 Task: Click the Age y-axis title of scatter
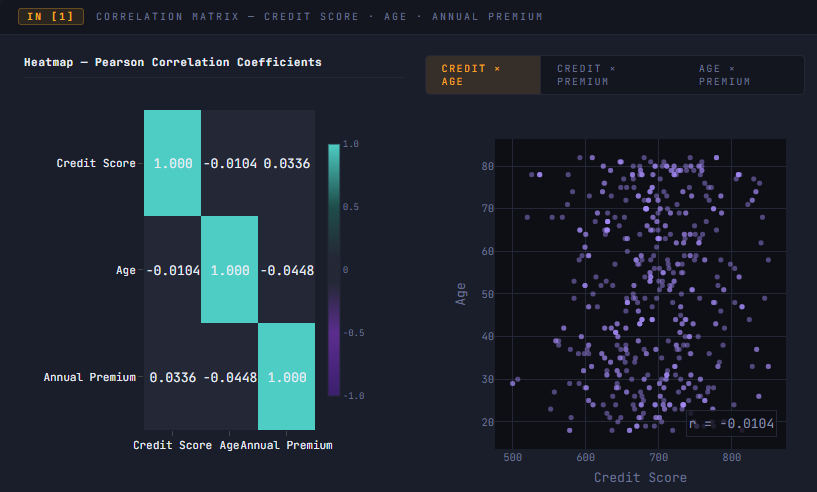pyautogui.click(x=461, y=293)
